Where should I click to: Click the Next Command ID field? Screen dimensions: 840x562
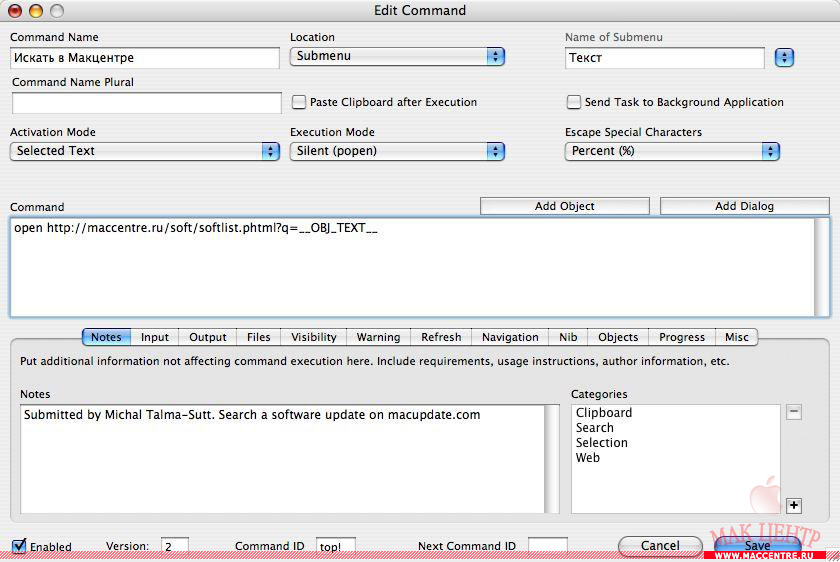click(548, 546)
